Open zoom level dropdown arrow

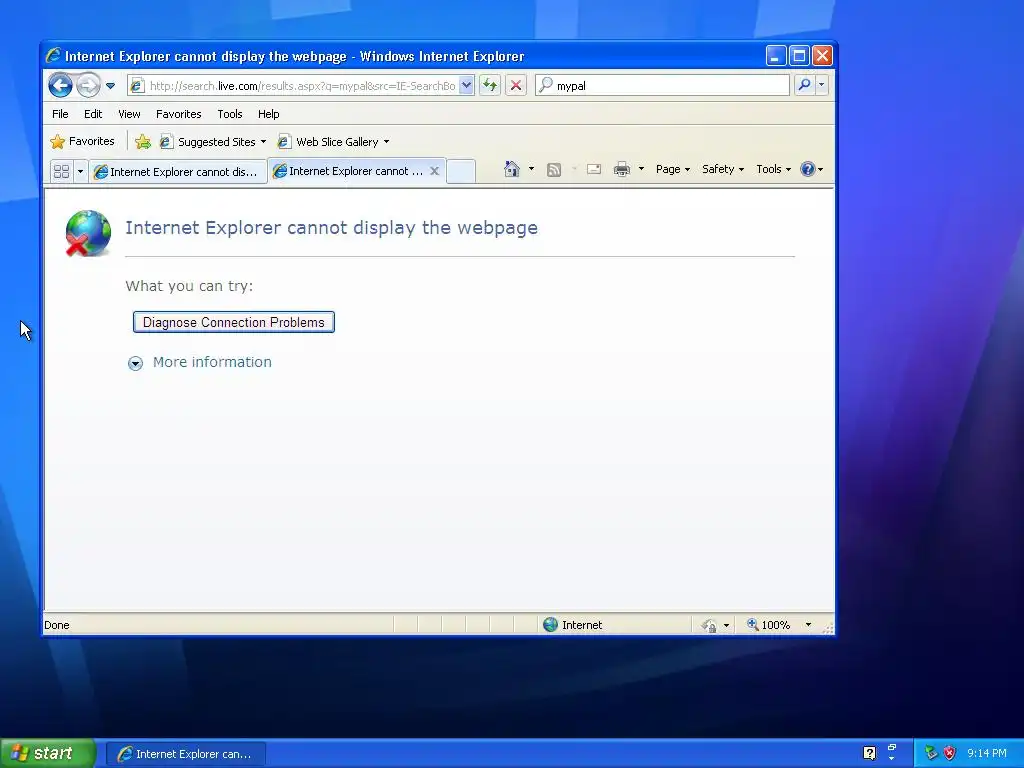click(808, 625)
